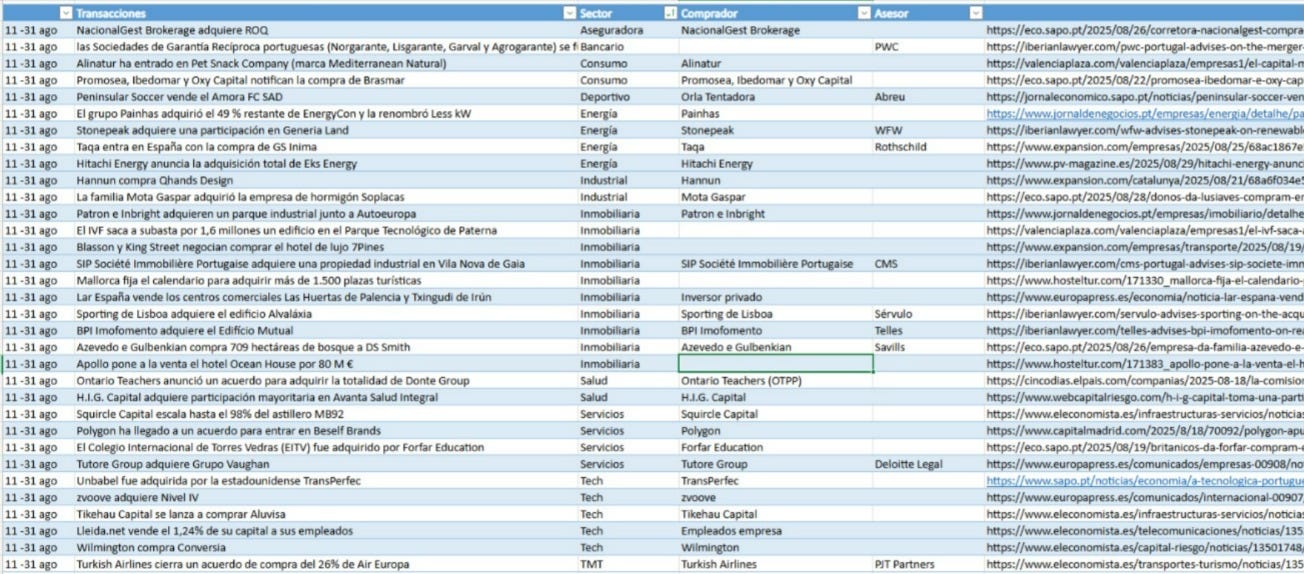Select the 'Taqa' comprador cell
The image size is (1304, 574).
[775, 147]
